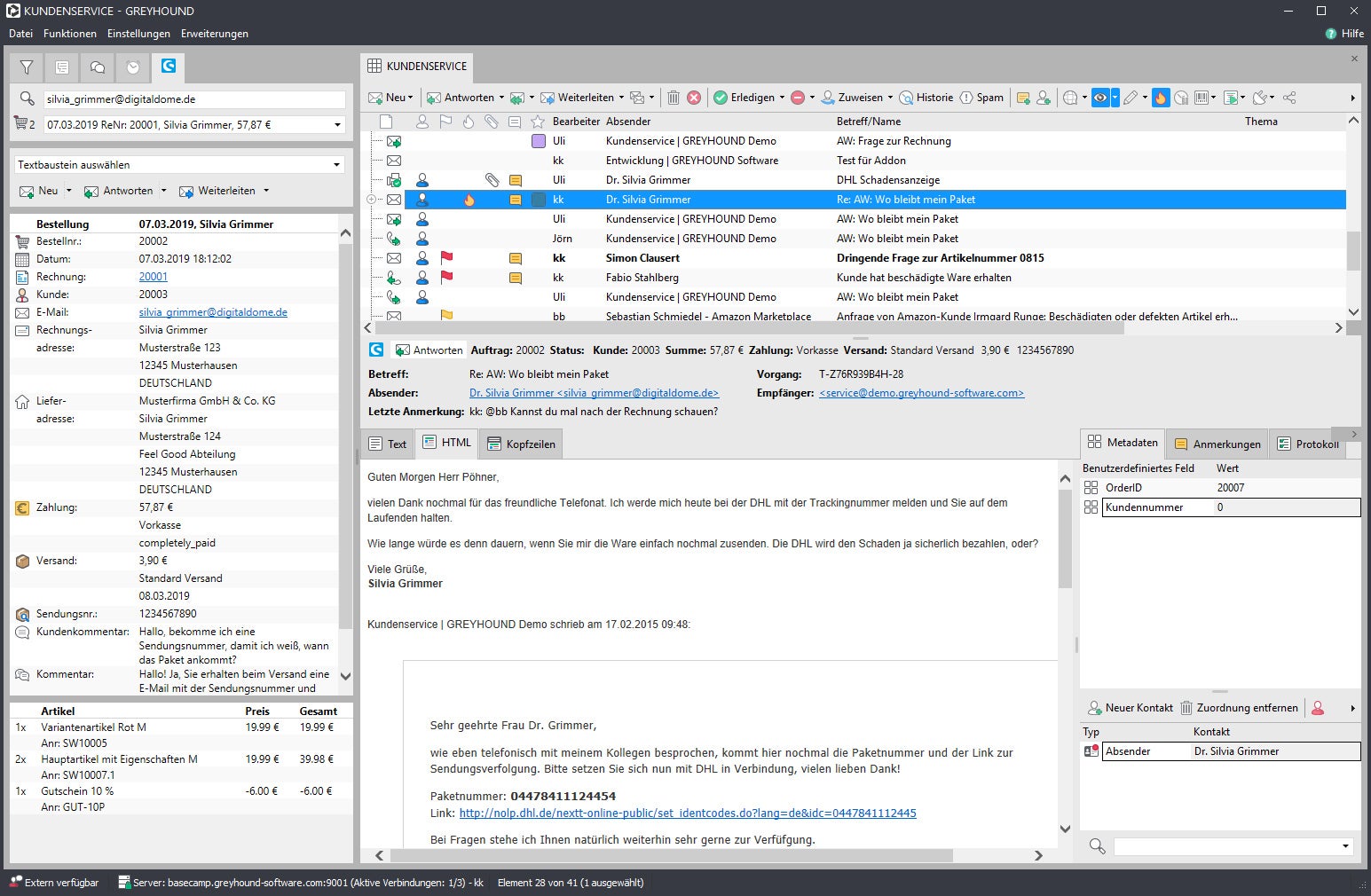Expand the thread of the selected Dr. Silvia Grimmer row
Image resolution: width=1371 pixels, height=896 pixels.
pyautogui.click(x=372, y=200)
